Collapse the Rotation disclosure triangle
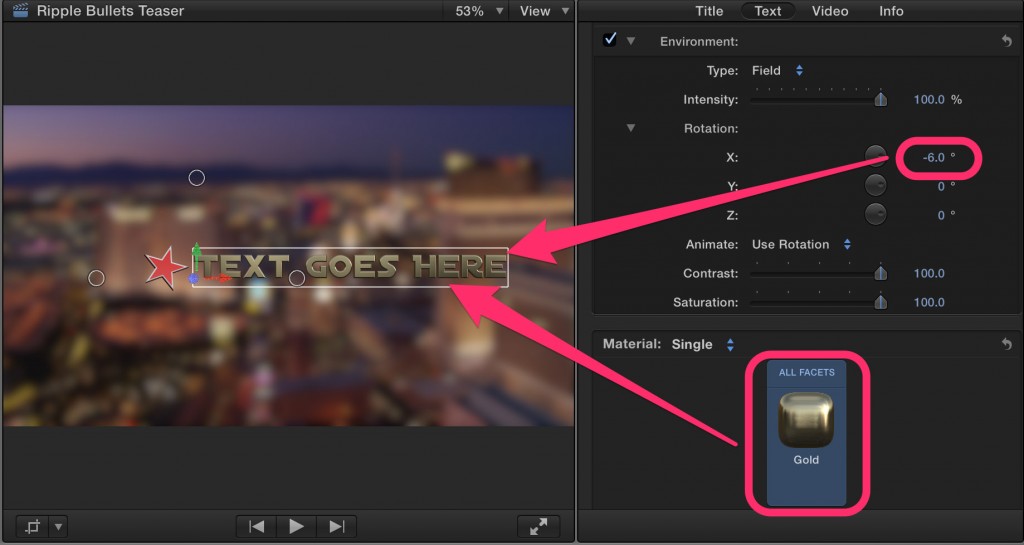This screenshot has height=545, width=1024. coord(631,128)
